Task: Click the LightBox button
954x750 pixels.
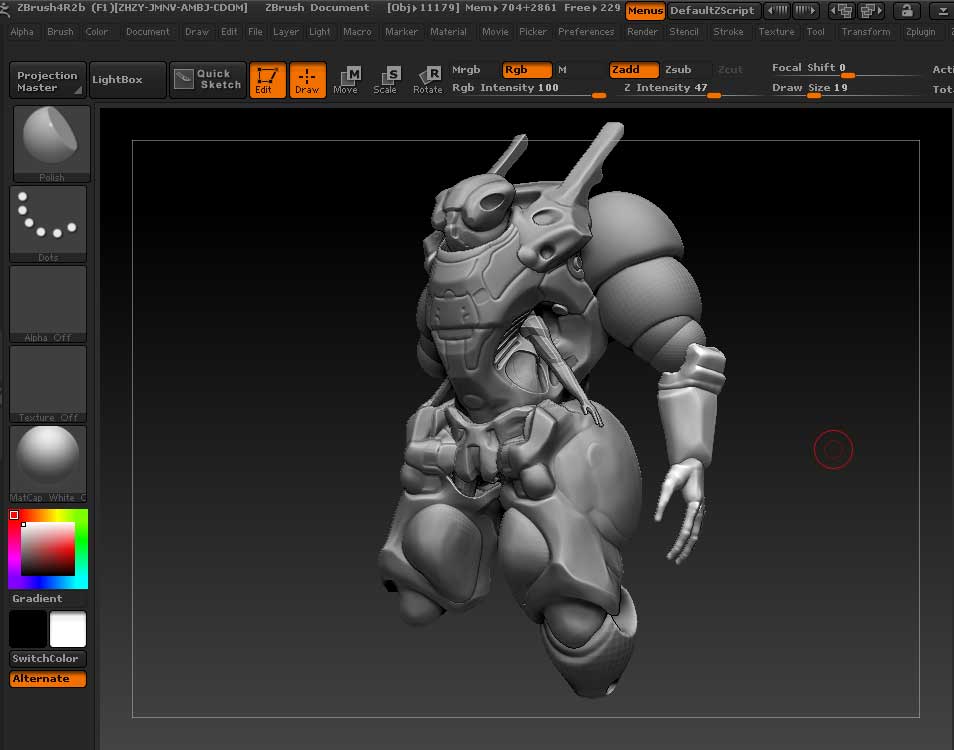Action: coord(127,80)
